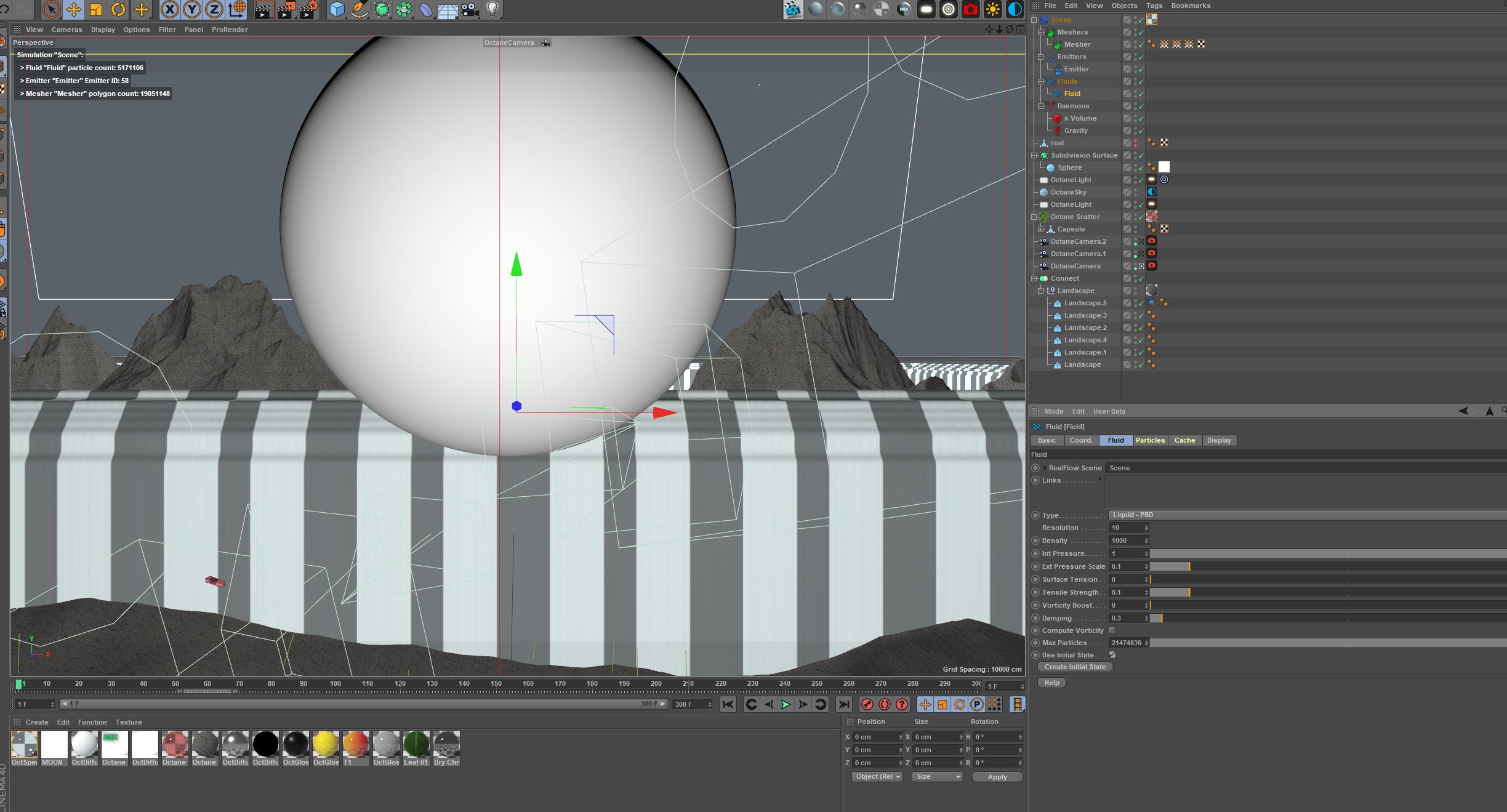Activate the Rotate tool in top toolbar

118,9
